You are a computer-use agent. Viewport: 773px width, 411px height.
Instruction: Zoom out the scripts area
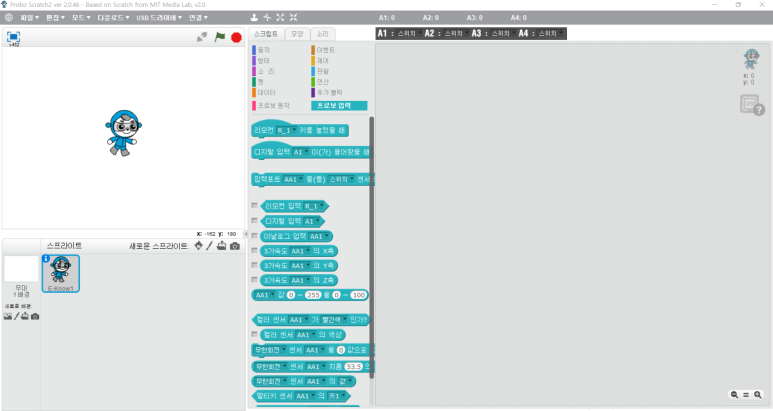coord(734,395)
